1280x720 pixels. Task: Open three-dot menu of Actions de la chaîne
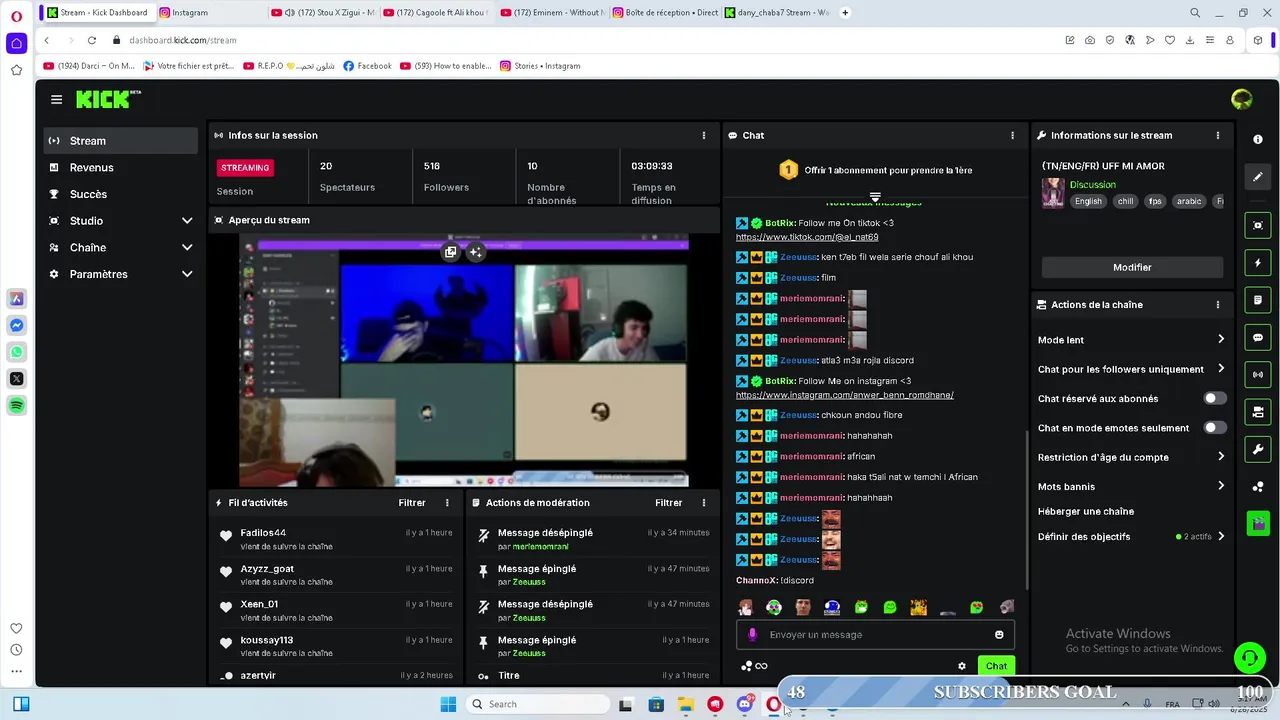pos(1217,304)
